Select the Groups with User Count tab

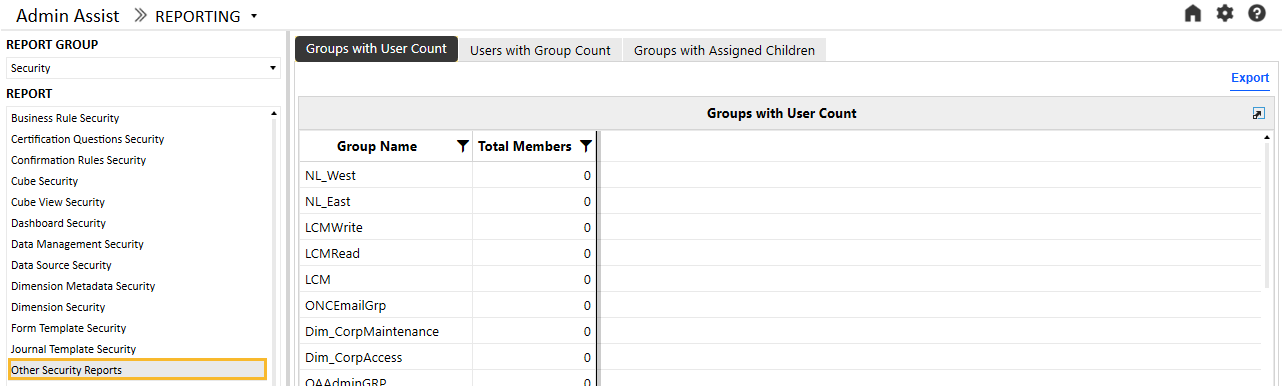click(x=376, y=49)
